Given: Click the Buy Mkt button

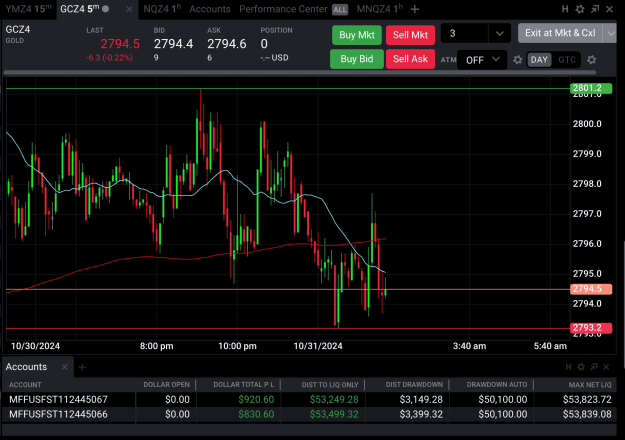Looking at the screenshot, I should tap(357, 35).
